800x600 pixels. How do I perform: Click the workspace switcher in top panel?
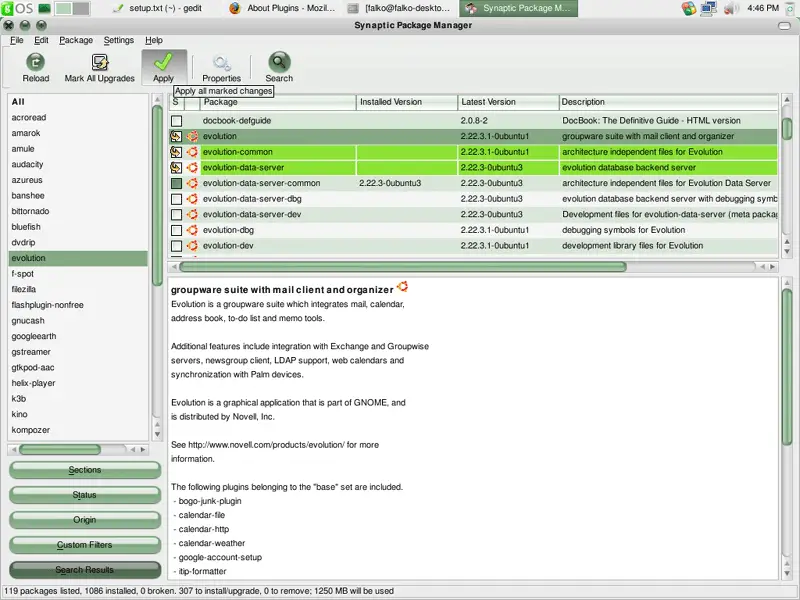click(72, 8)
